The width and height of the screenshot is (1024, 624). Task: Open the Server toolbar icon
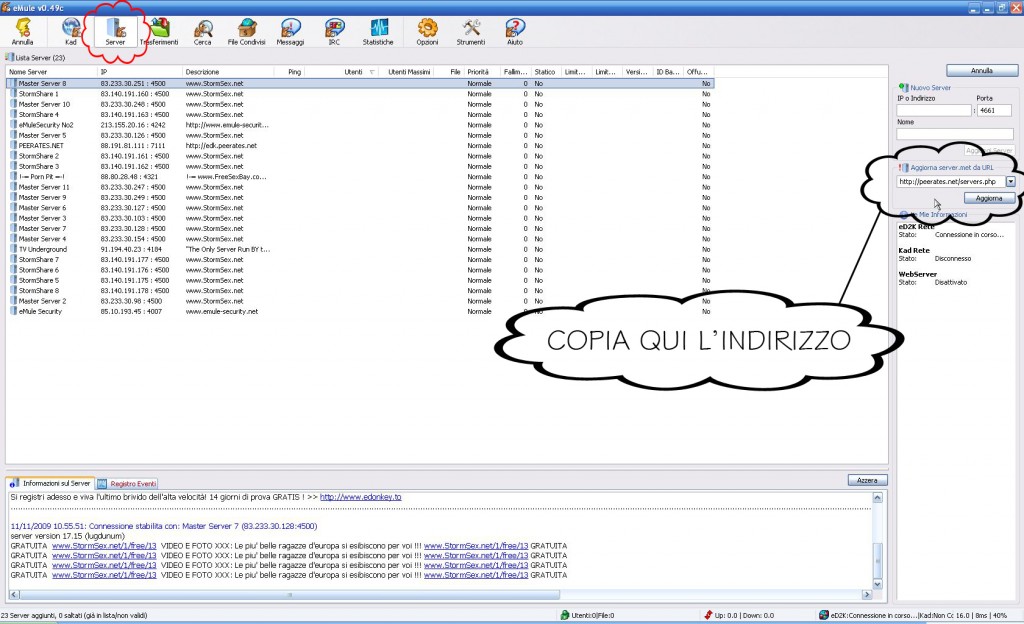[x=116, y=31]
